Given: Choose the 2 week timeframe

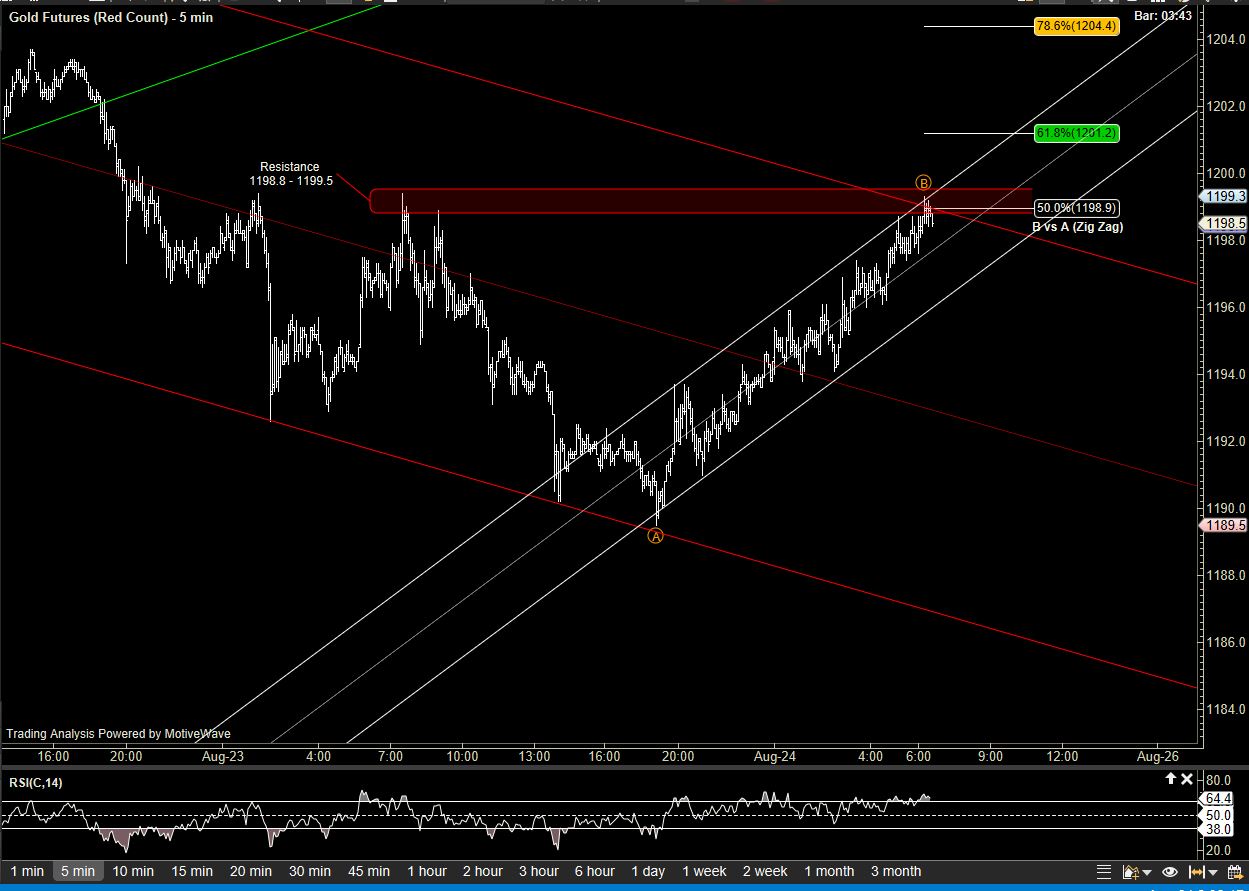Looking at the screenshot, I should tap(765, 871).
